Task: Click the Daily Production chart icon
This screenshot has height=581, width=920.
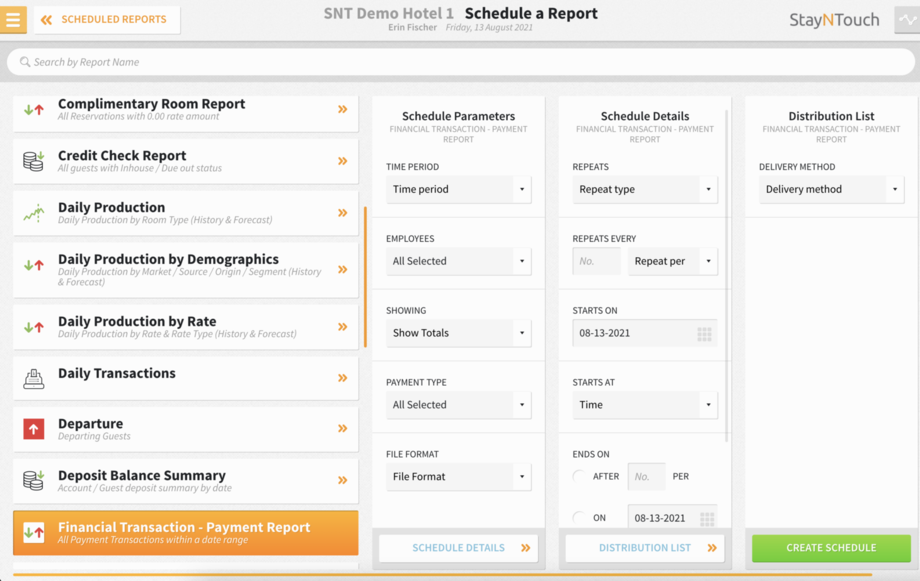Action: (33, 212)
